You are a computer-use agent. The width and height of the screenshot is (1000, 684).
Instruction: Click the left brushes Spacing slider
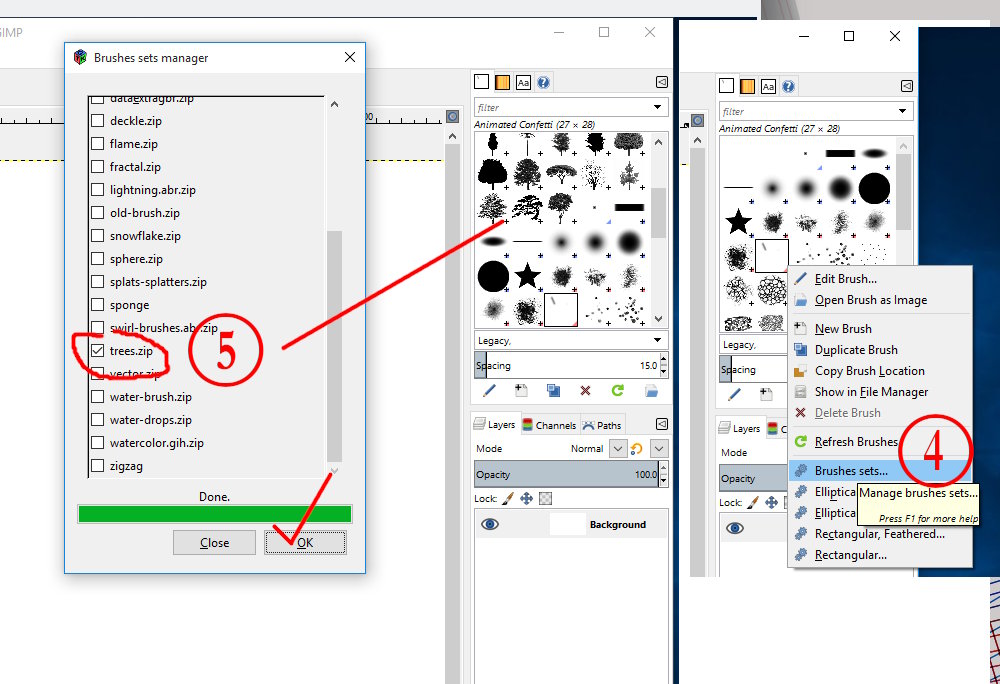point(567,365)
